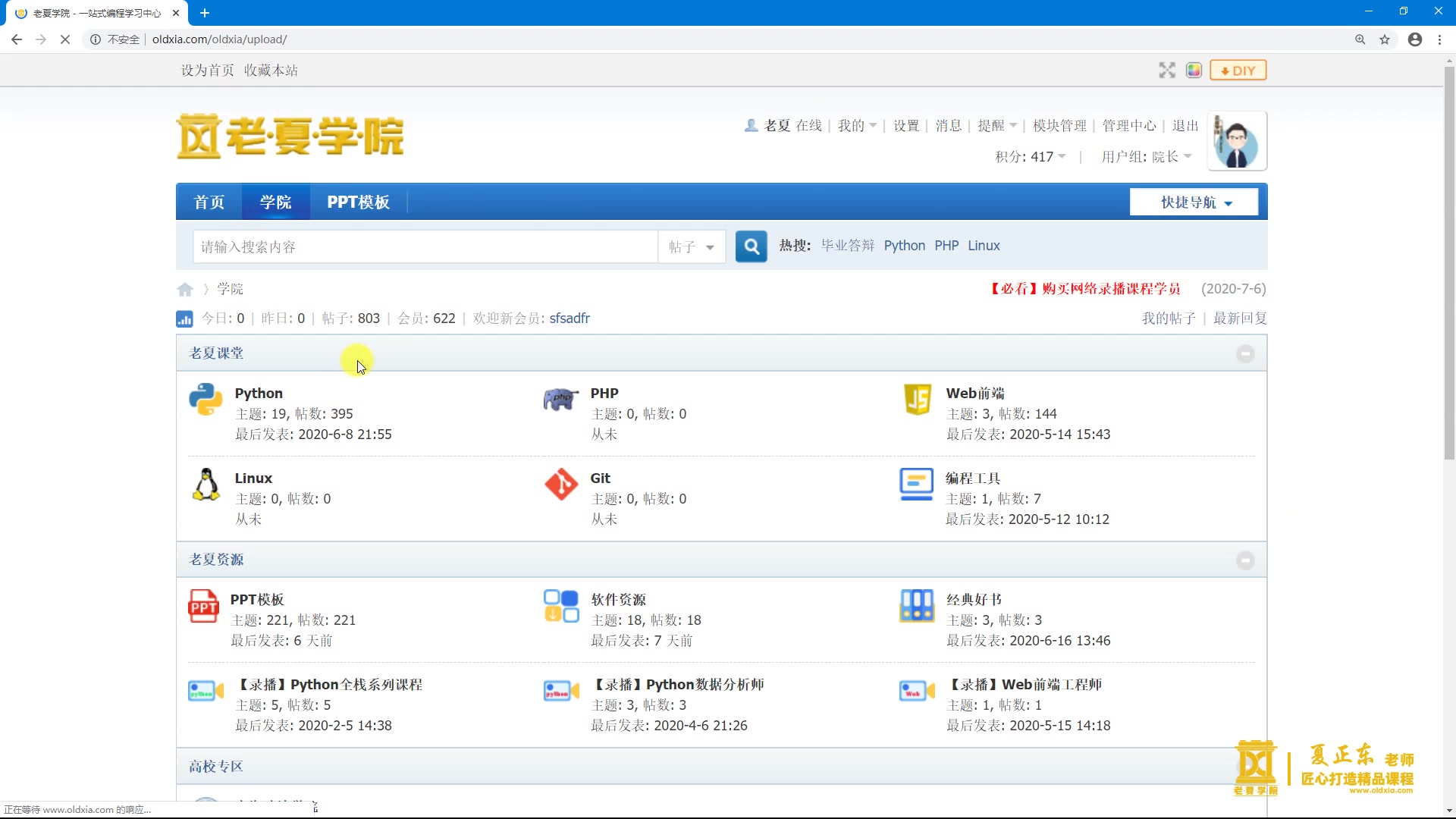Image resolution: width=1456 pixels, height=819 pixels.
Task: Click the DIY button
Action: (x=1238, y=71)
